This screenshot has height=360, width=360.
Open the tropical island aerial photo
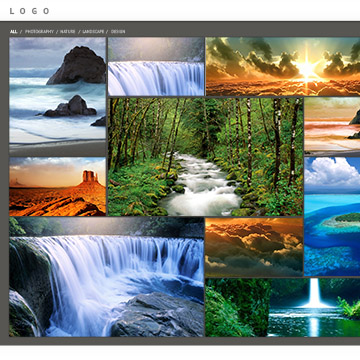pos(332,217)
